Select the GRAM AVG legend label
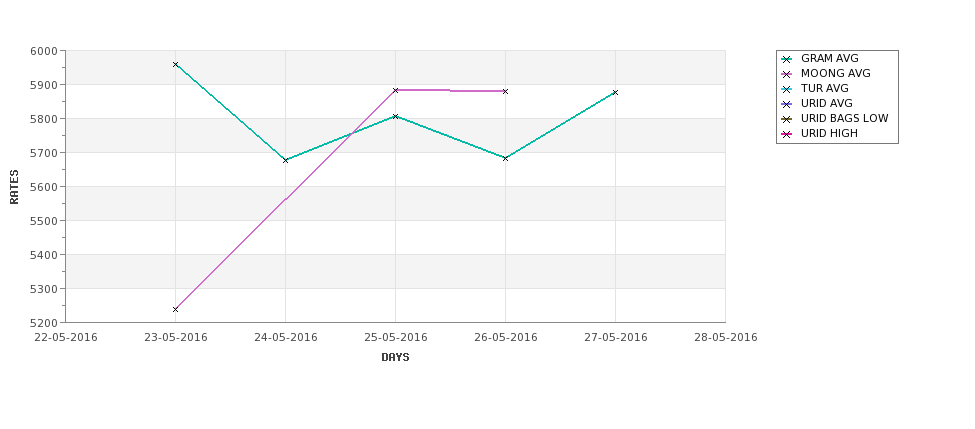This screenshot has height=429, width=975. click(x=829, y=58)
